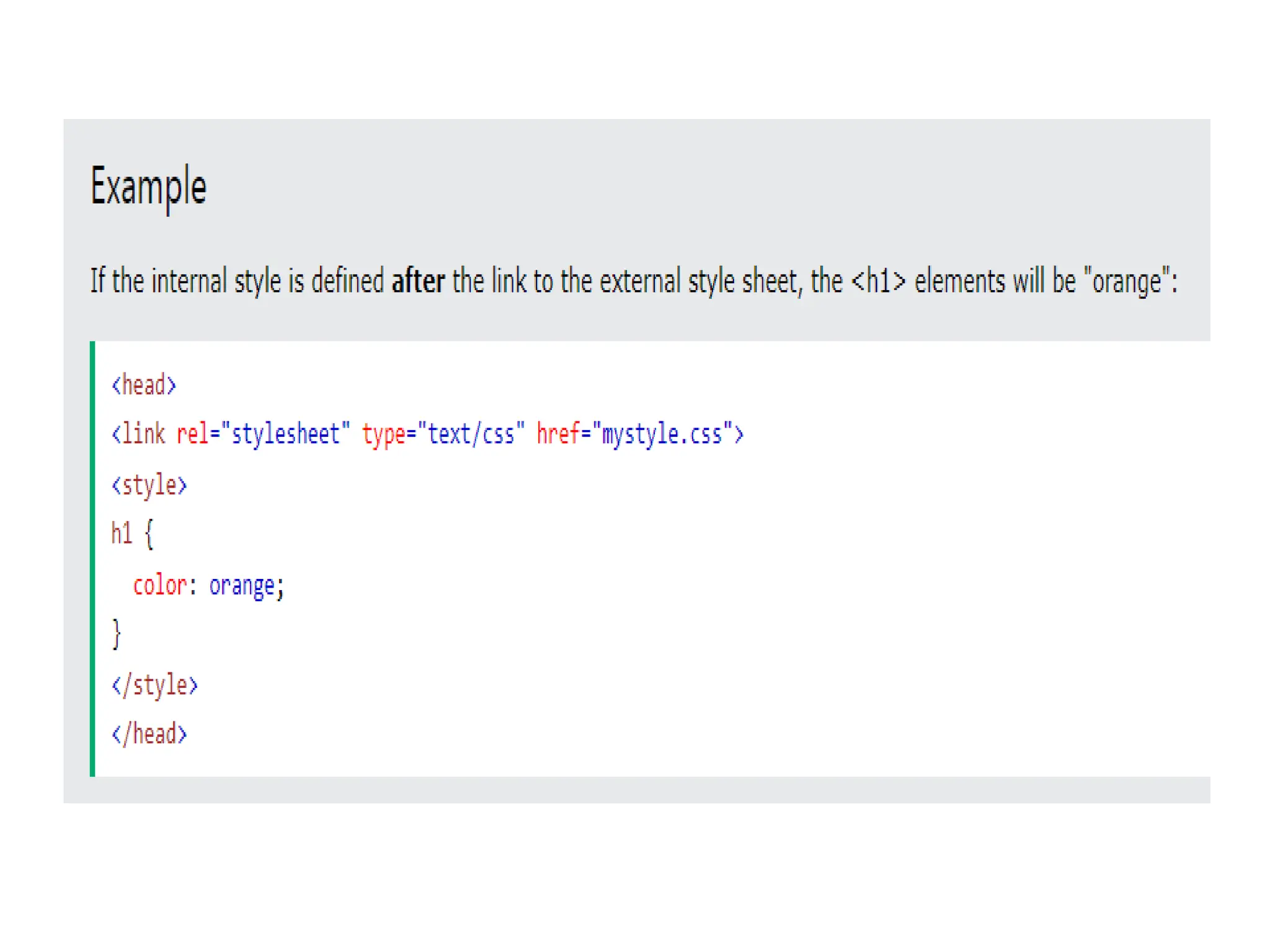1270x952 pixels.
Task: Select the rel attribute name
Action: point(192,434)
